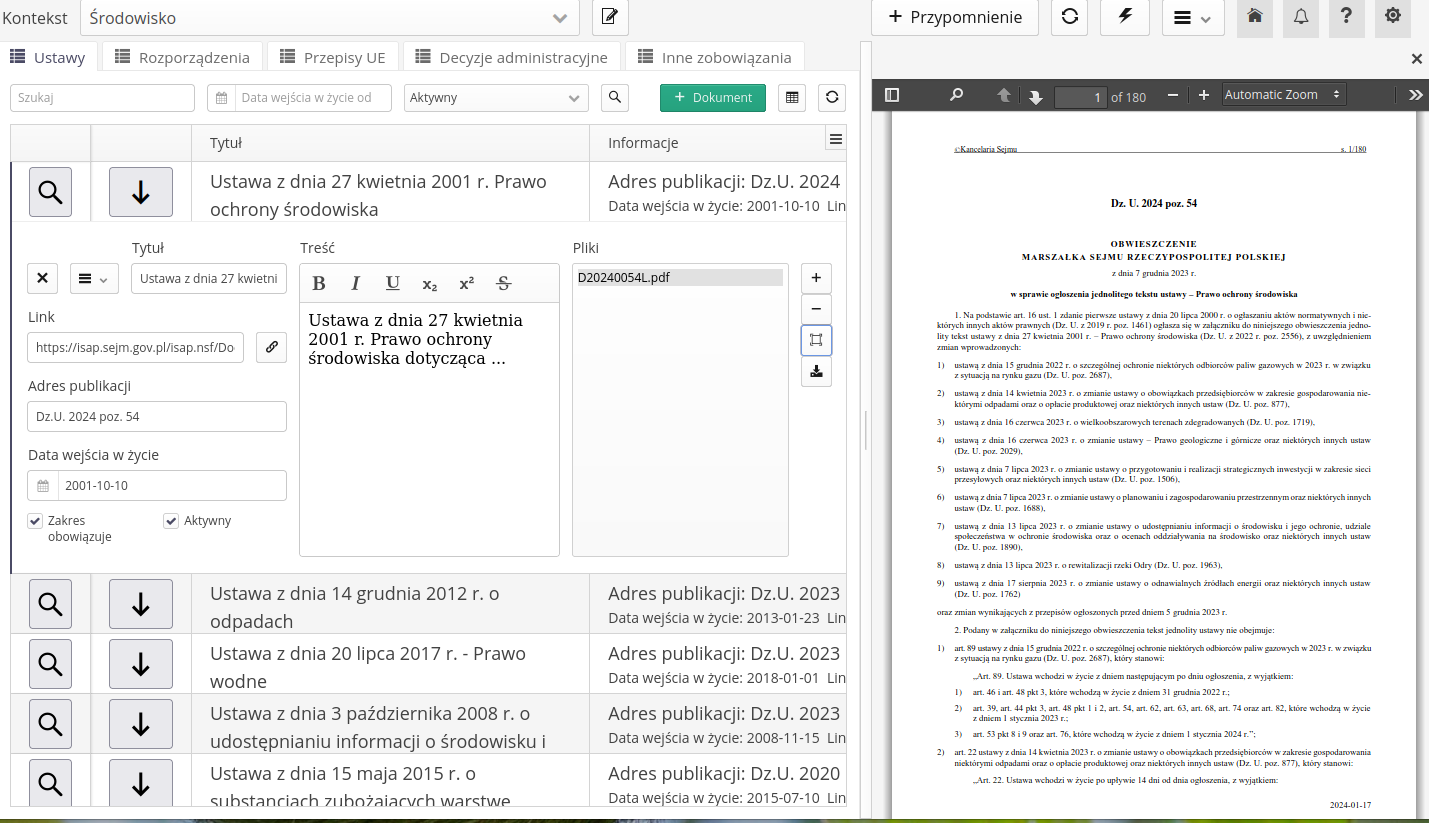The width and height of the screenshot is (1429, 823).
Task: Open the settings gear icon
Action: (x=1393, y=17)
